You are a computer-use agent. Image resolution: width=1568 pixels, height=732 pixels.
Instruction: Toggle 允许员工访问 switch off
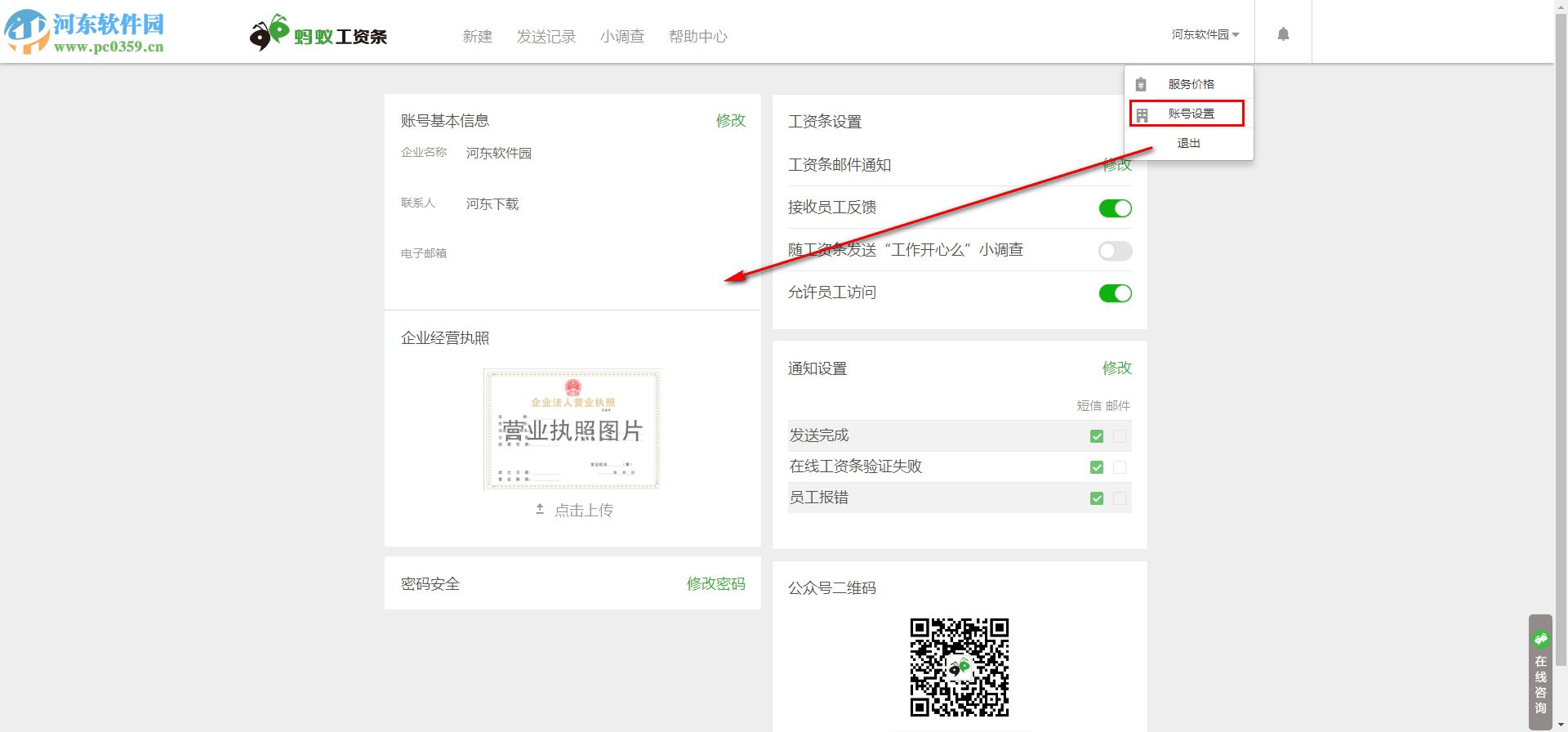tap(1115, 293)
